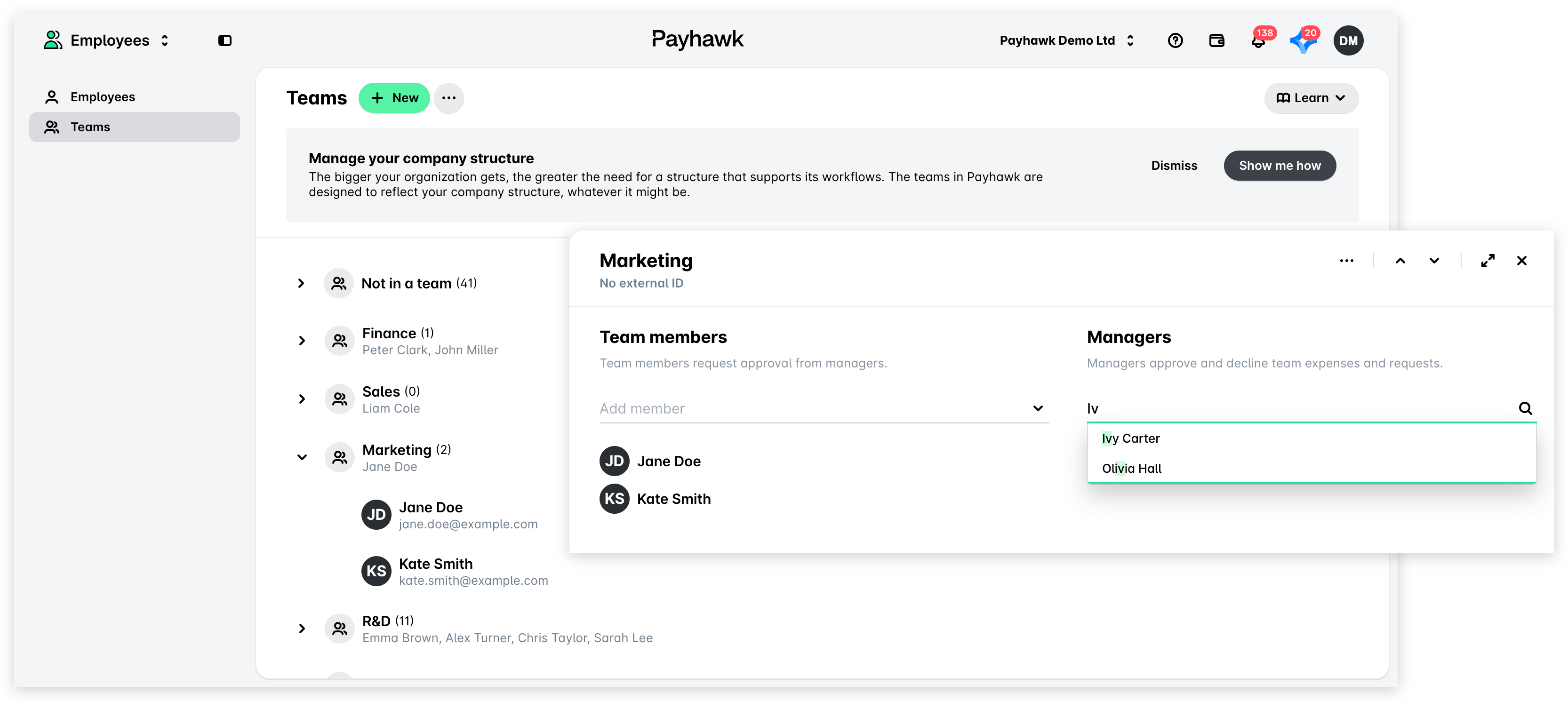
Task: Expand the Sales team row
Action: (301, 399)
